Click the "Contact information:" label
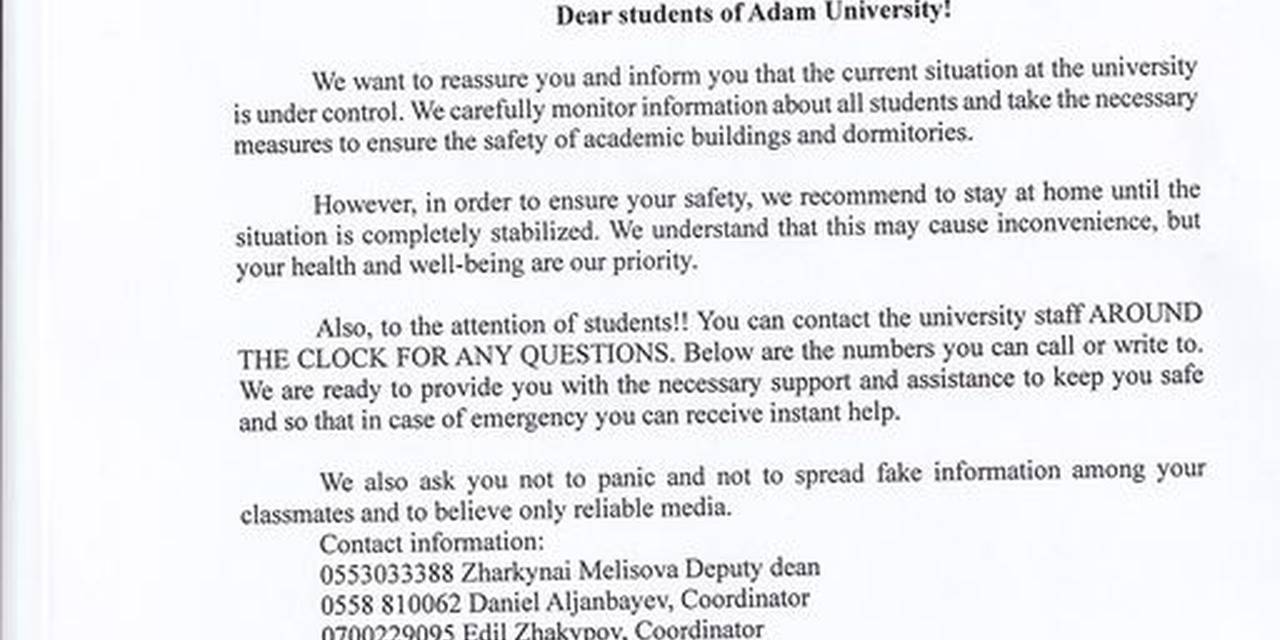 (x=431, y=543)
